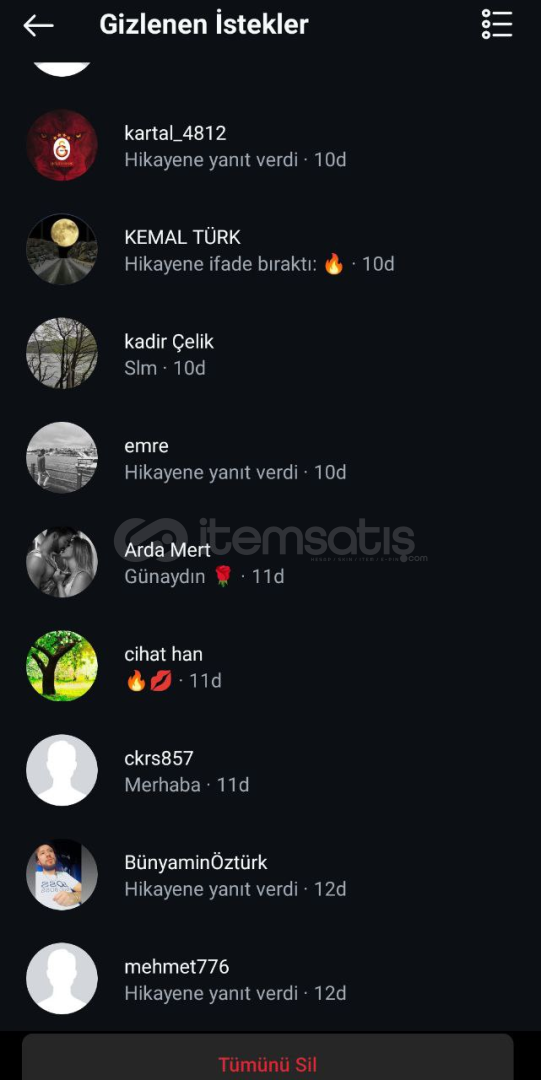Tap ckrs857 default silhouette avatar
541x1080 pixels.
click(62, 770)
